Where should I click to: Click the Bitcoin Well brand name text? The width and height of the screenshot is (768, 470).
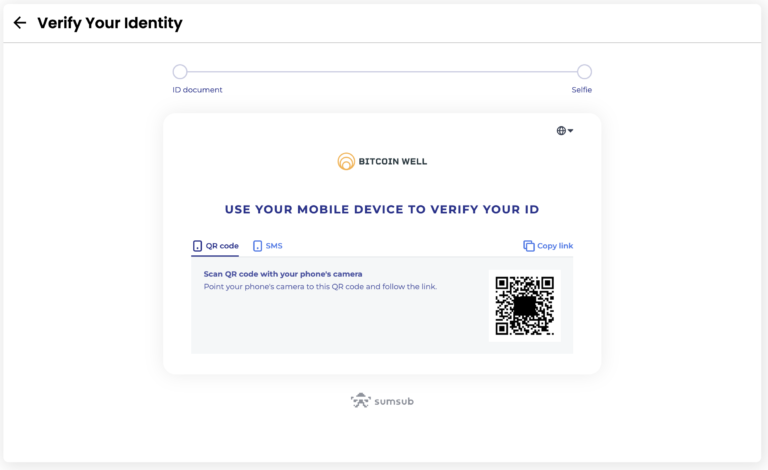coord(393,161)
